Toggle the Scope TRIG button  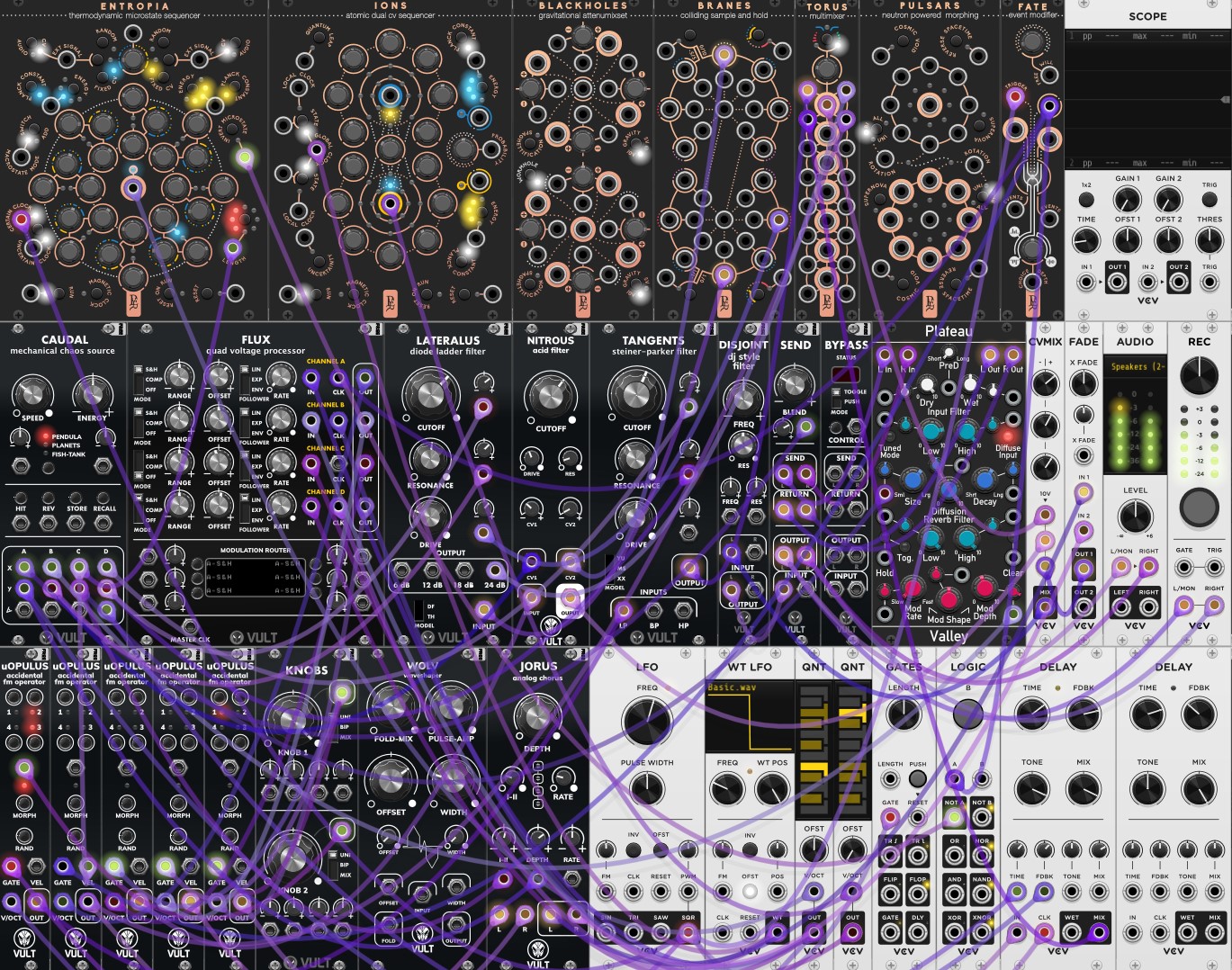coord(1210,200)
